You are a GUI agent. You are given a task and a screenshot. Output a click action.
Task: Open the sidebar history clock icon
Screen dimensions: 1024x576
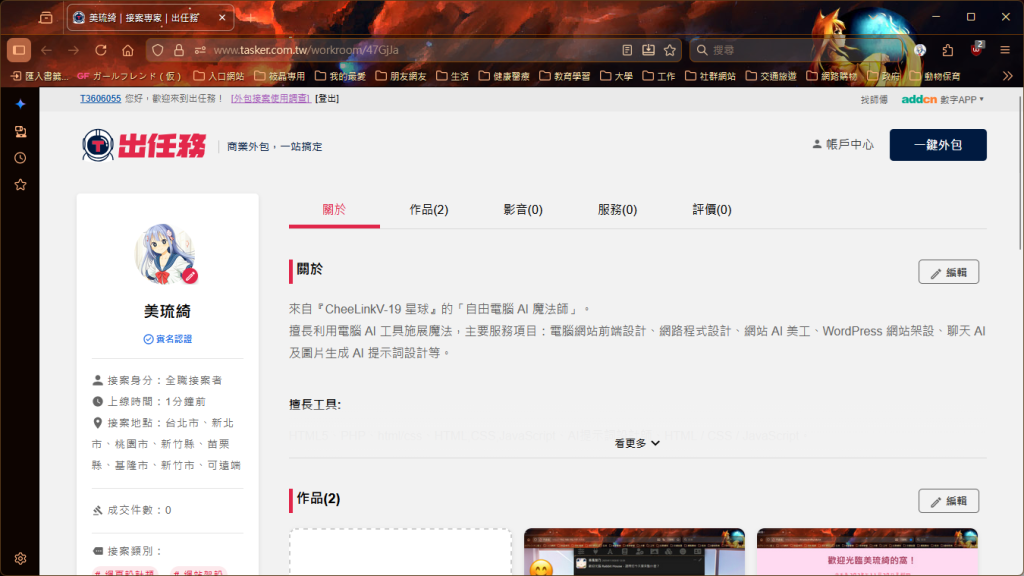click(x=20, y=158)
